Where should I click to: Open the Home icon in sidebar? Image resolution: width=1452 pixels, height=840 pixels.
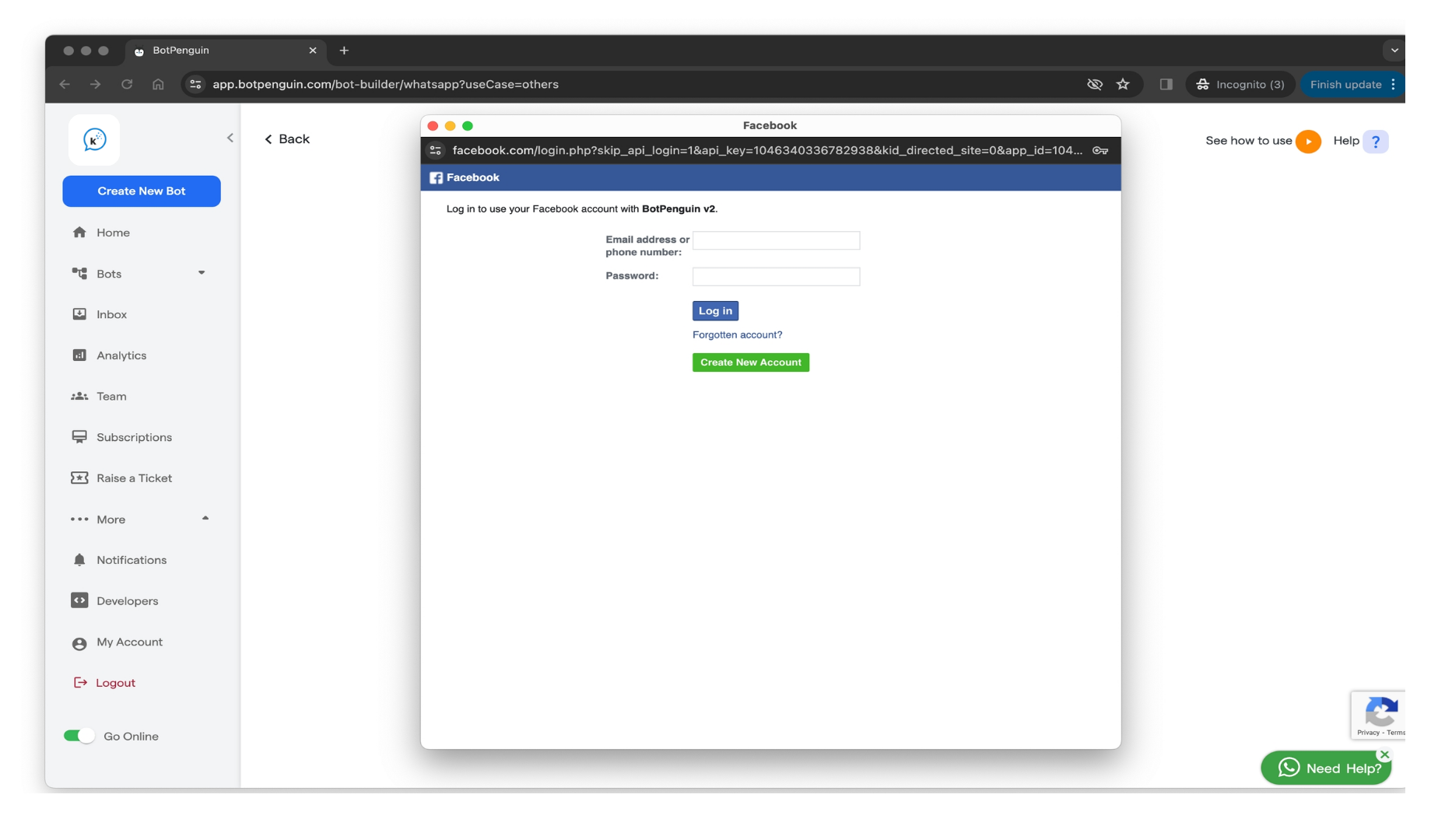click(x=79, y=232)
